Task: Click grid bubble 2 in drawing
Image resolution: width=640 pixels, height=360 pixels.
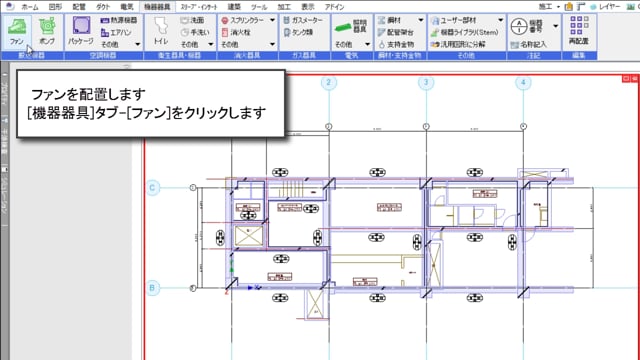Action: coord(329,82)
